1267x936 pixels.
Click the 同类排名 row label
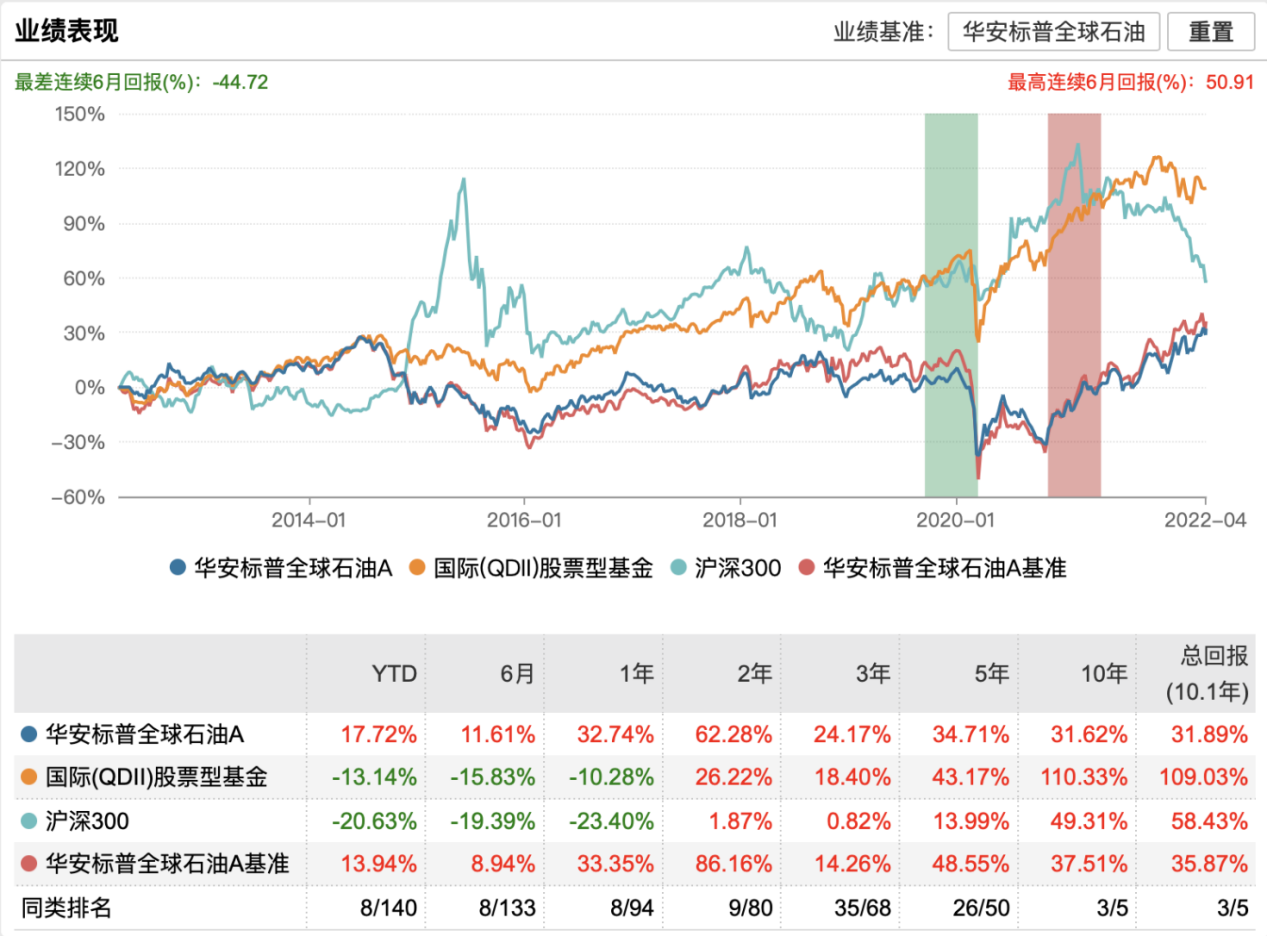(x=67, y=908)
